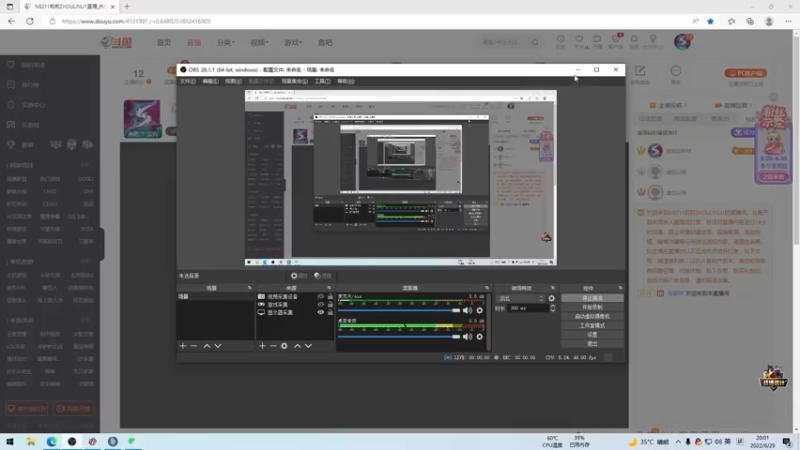Enable Studio Mode in OBS Controls

(592, 326)
